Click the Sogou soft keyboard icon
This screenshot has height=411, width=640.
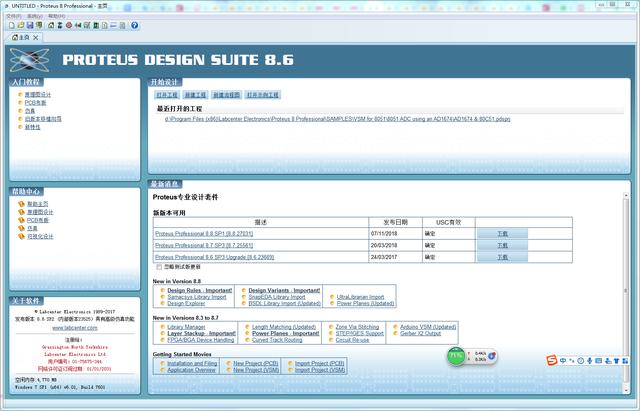pos(599,361)
